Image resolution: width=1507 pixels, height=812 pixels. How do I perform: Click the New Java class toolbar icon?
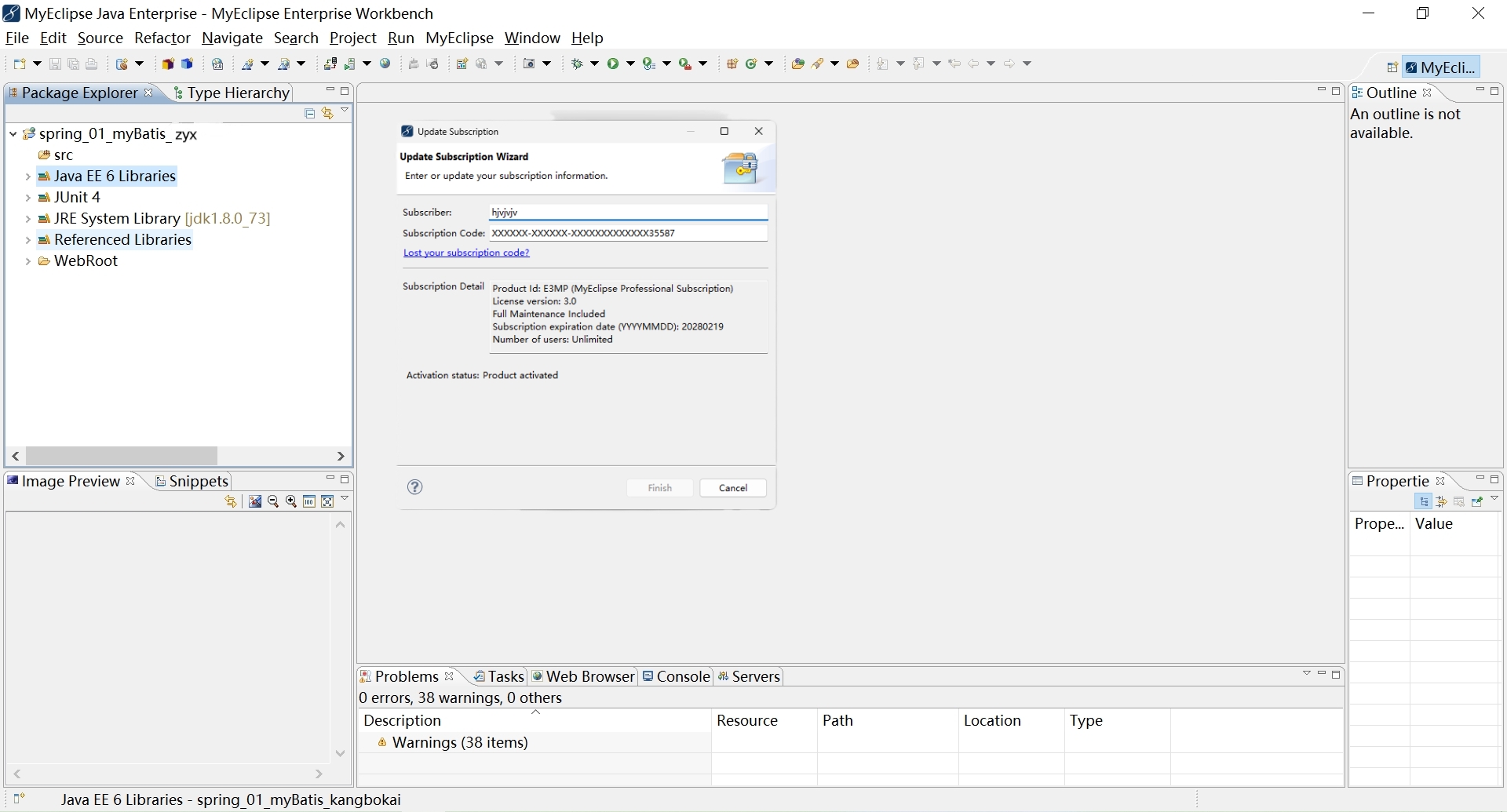pyautogui.click(x=751, y=64)
